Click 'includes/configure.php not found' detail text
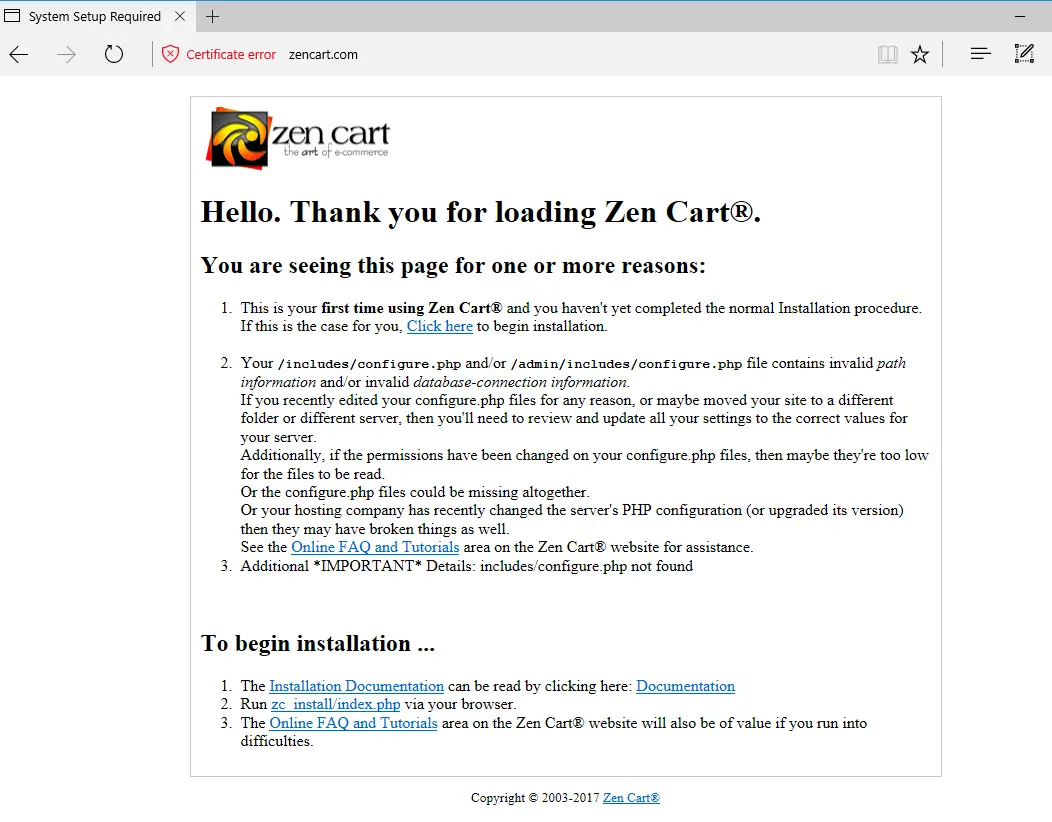 tap(586, 566)
